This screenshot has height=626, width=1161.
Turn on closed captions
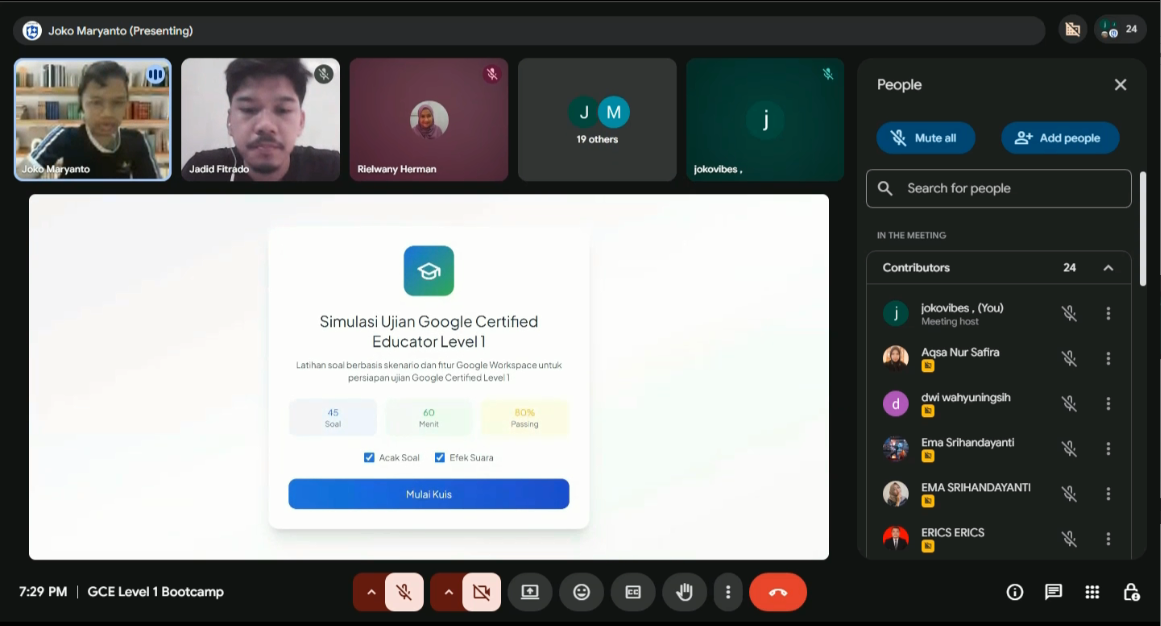tap(633, 592)
